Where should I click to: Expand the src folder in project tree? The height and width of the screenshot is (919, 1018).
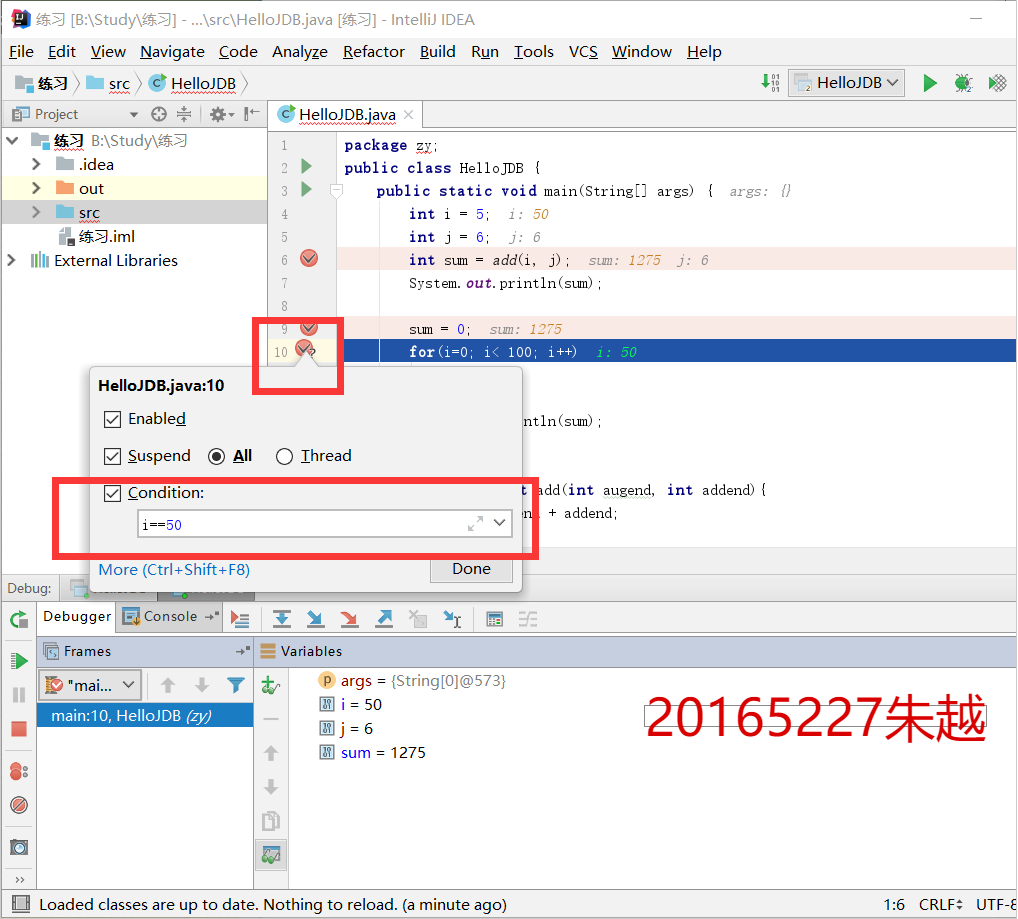(36, 212)
